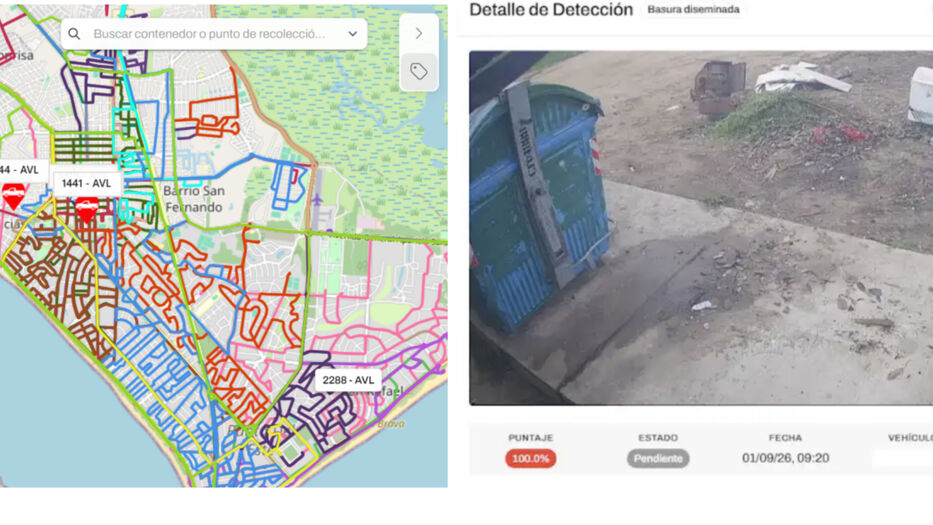Image resolution: width=933 pixels, height=525 pixels.
Task: Select the 1441 - AVL vehicle label
Action: (x=86, y=183)
